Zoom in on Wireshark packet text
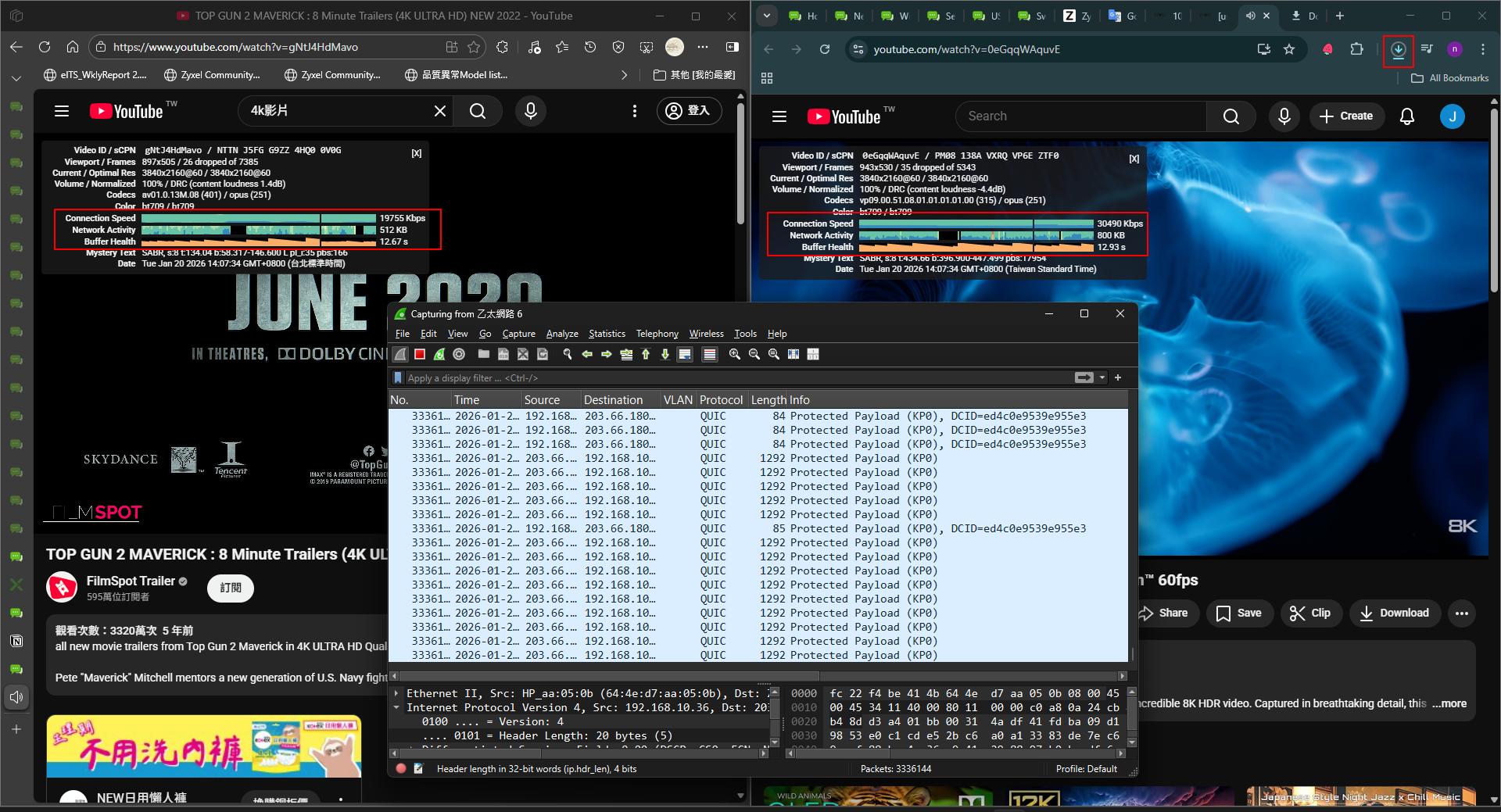The width and height of the screenshot is (1501, 812). [x=735, y=354]
